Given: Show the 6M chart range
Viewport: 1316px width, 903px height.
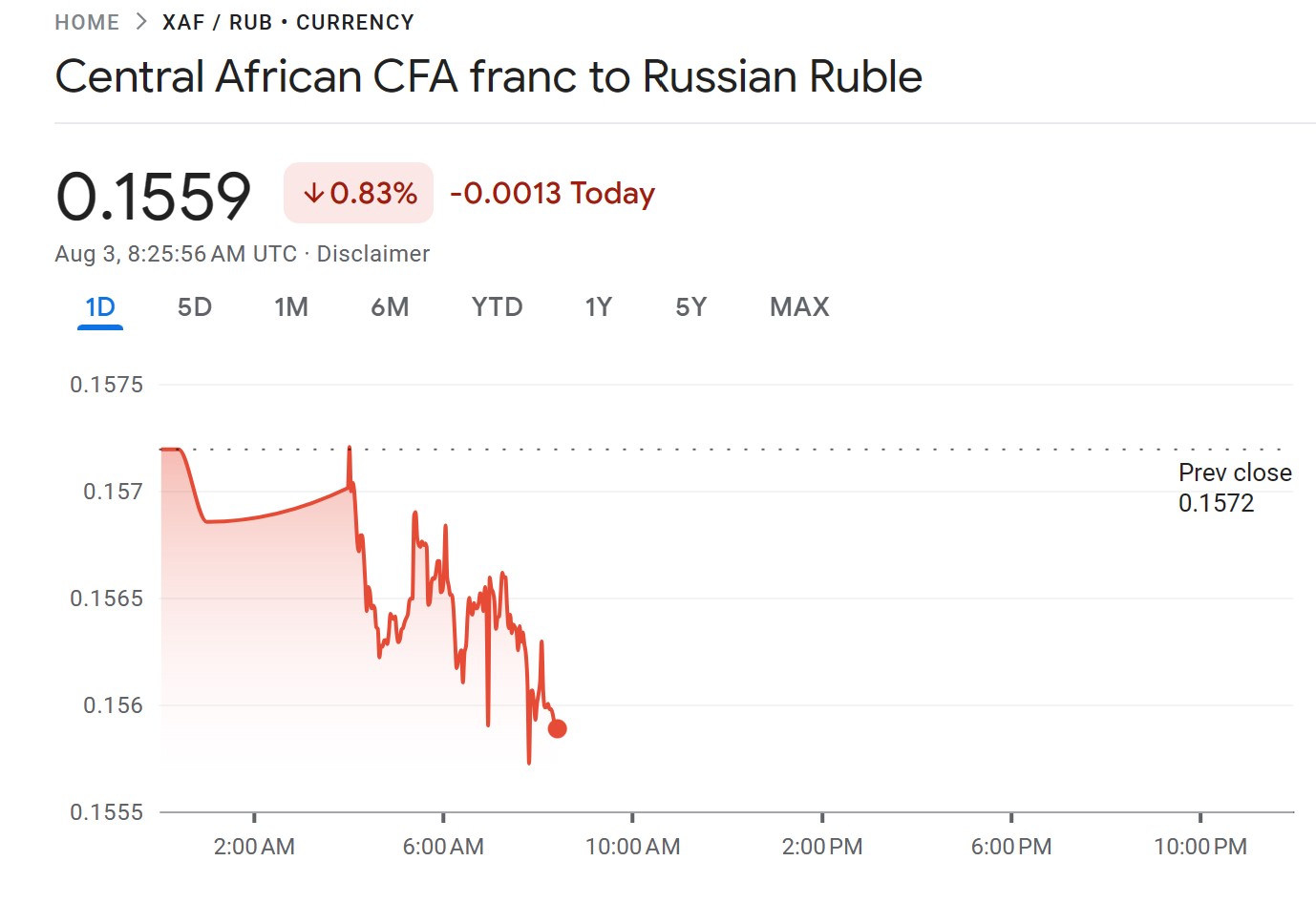Looking at the screenshot, I should tap(390, 307).
